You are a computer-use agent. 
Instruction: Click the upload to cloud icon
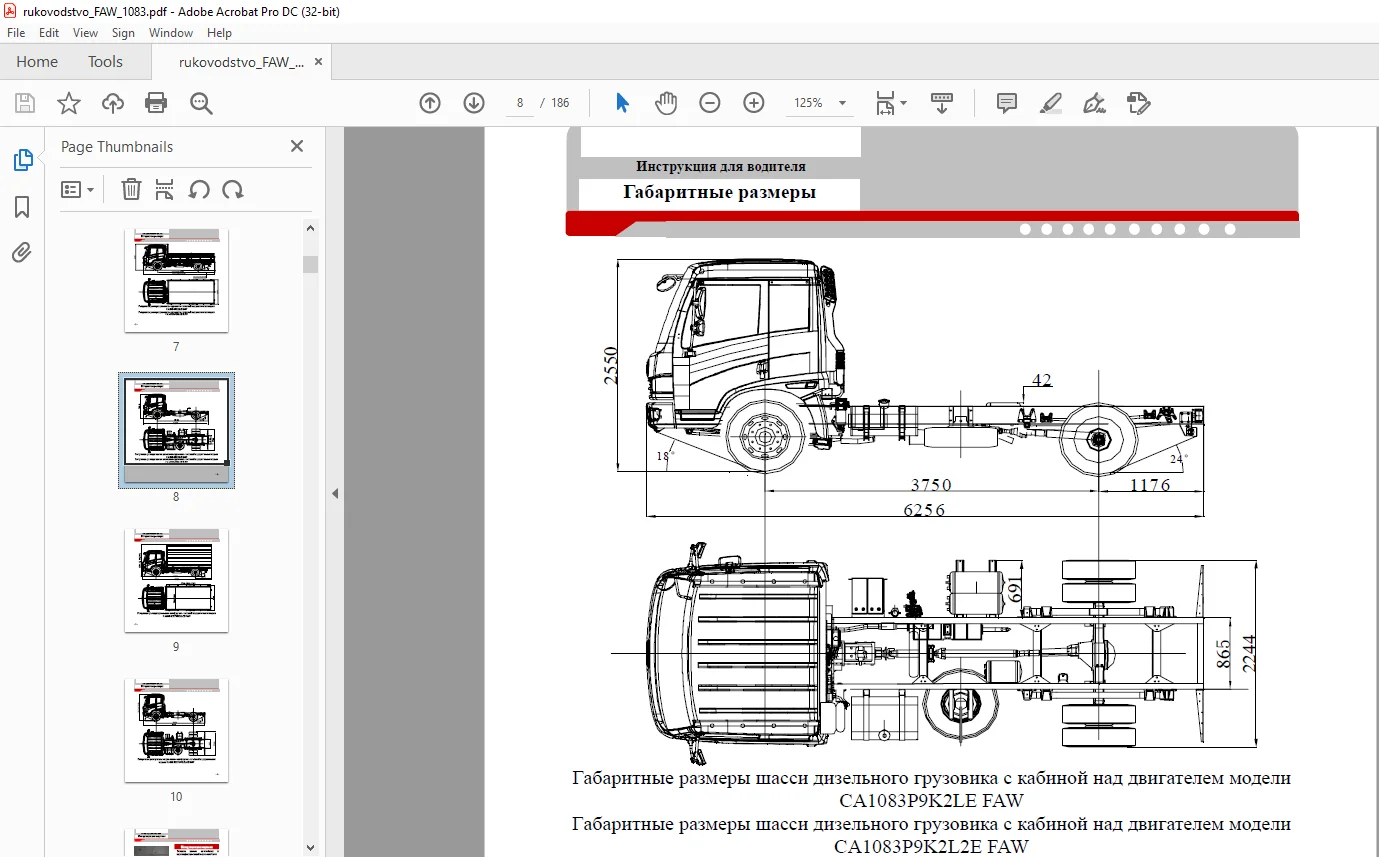click(113, 103)
